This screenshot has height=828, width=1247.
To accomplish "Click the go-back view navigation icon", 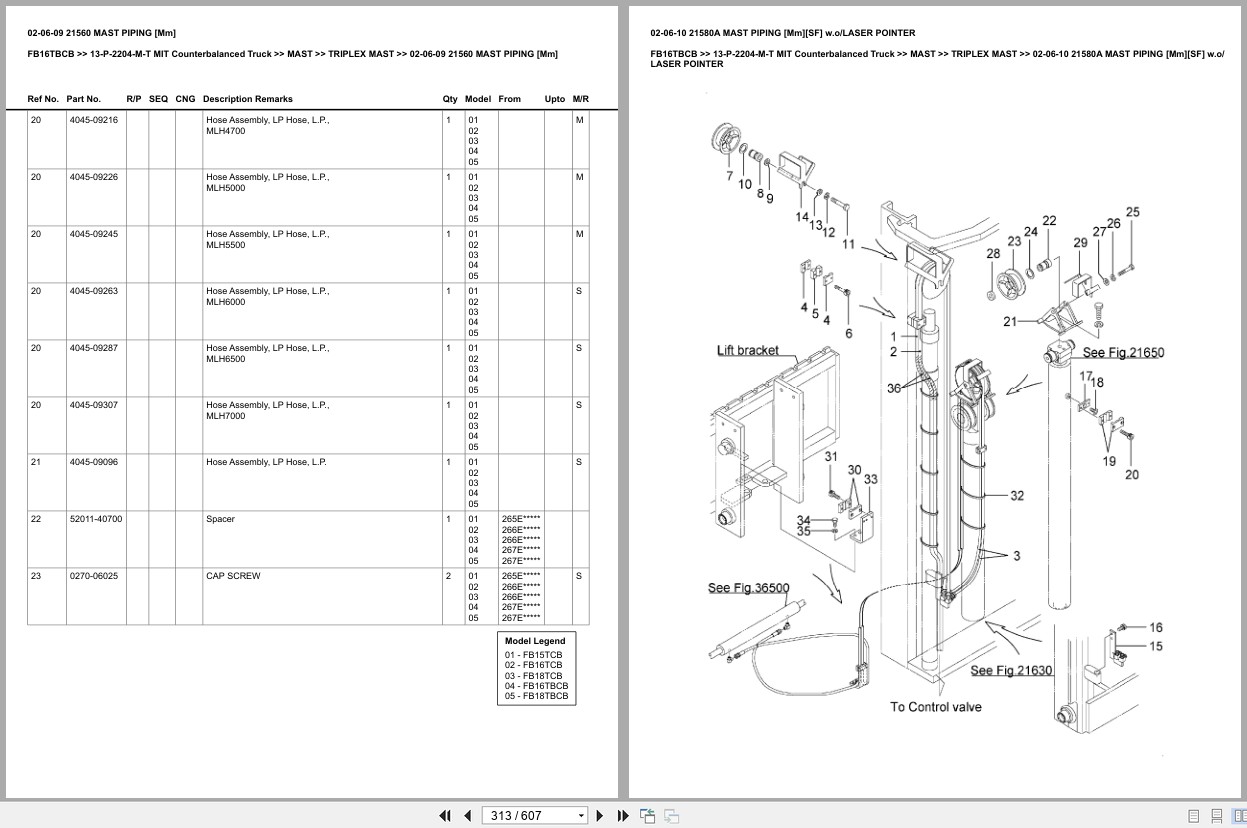I will (647, 816).
